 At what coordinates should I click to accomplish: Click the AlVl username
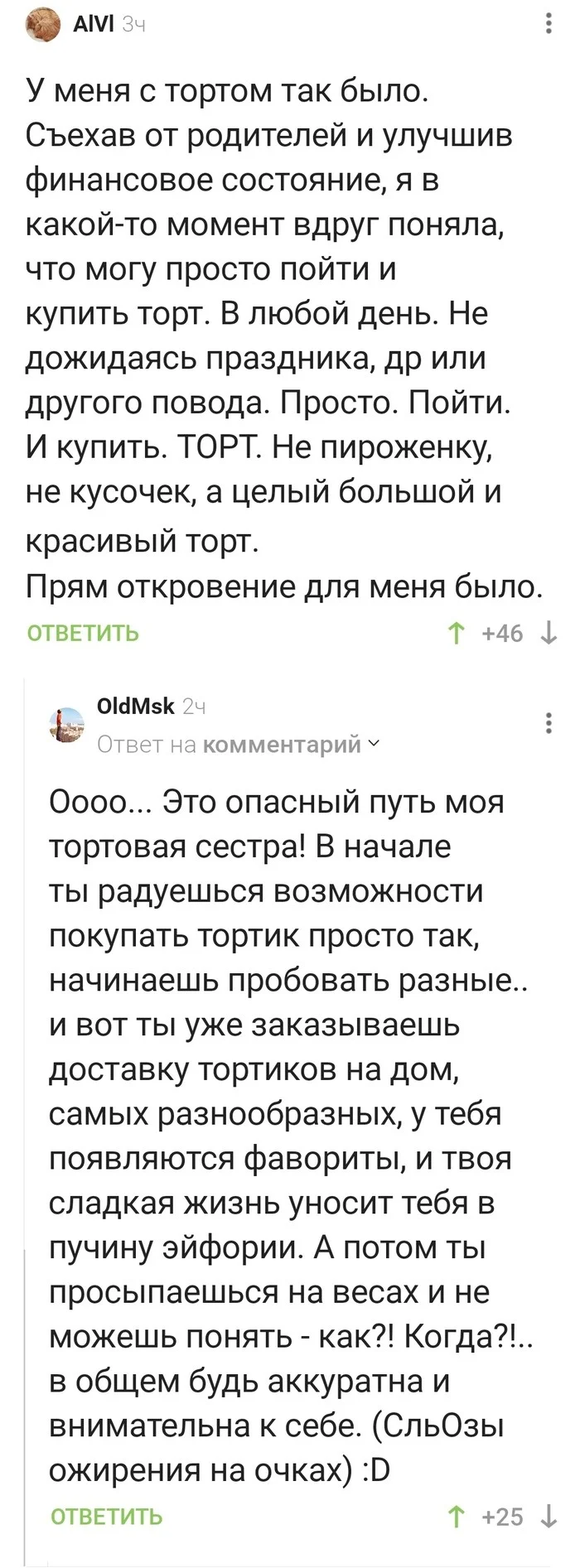pyautogui.click(x=93, y=25)
